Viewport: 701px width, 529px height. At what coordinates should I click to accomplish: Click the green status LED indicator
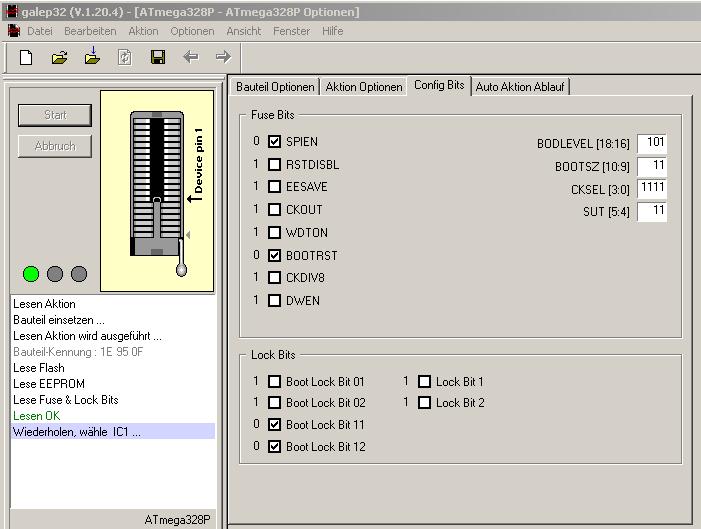[x=31, y=274]
